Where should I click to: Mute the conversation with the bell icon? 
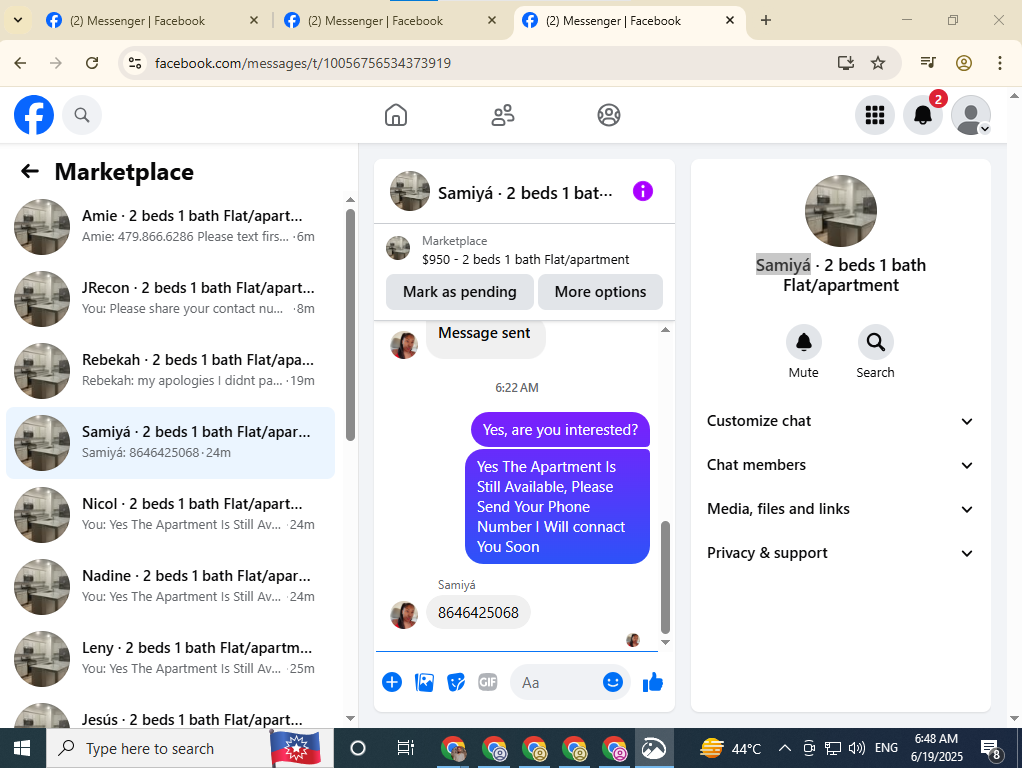[804, 342]
